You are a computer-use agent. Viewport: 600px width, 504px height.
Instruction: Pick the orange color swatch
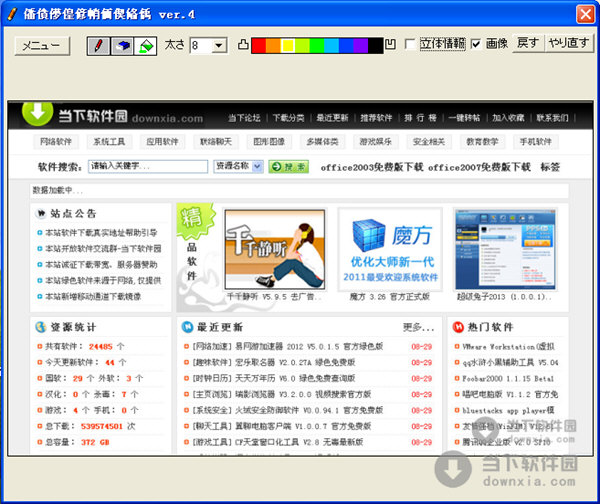273,46
